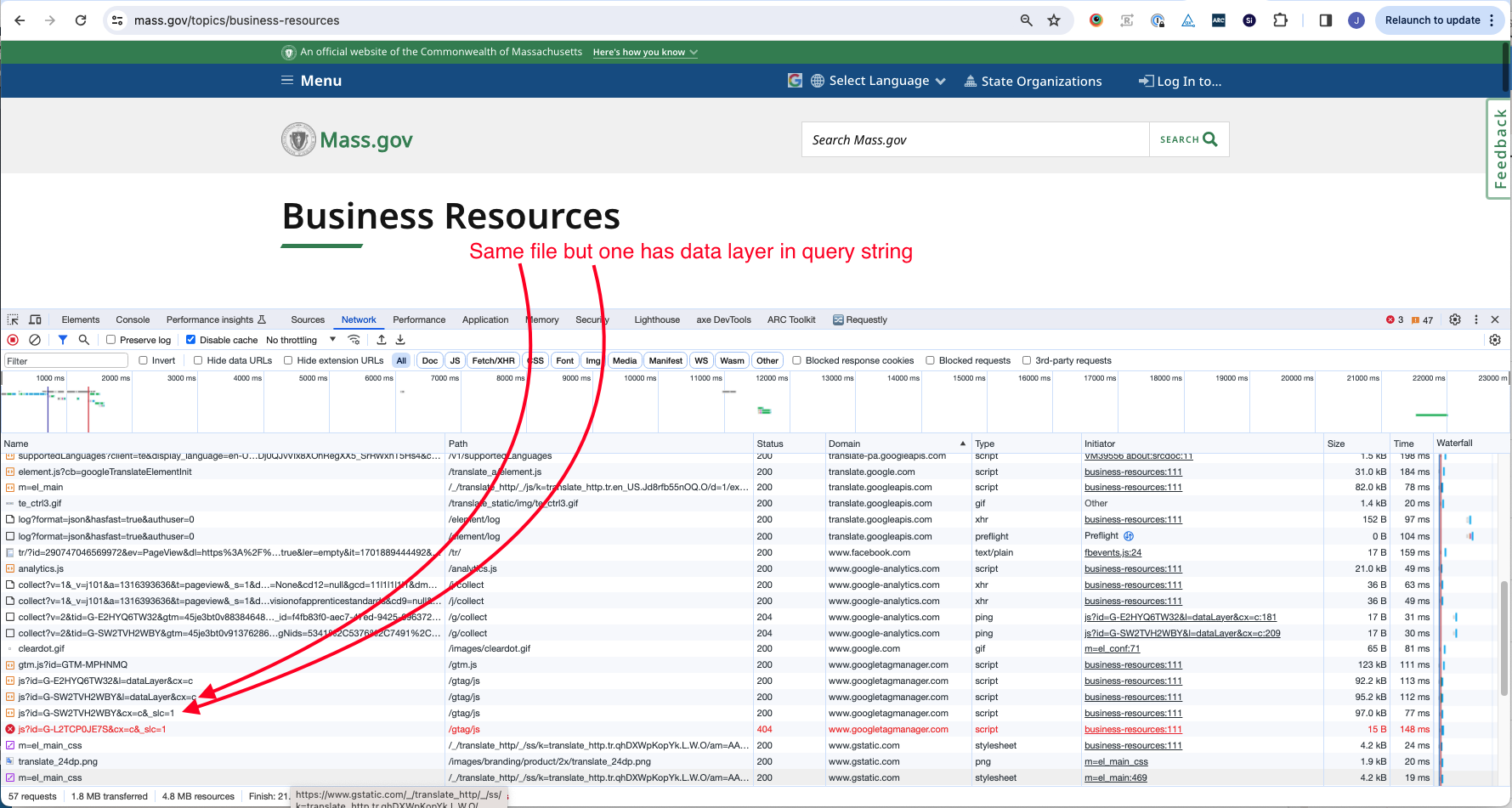Stop recording the network log
The width and height of the screenshot is (1512, 808).
pyautogui.click(x=13, y=340)
